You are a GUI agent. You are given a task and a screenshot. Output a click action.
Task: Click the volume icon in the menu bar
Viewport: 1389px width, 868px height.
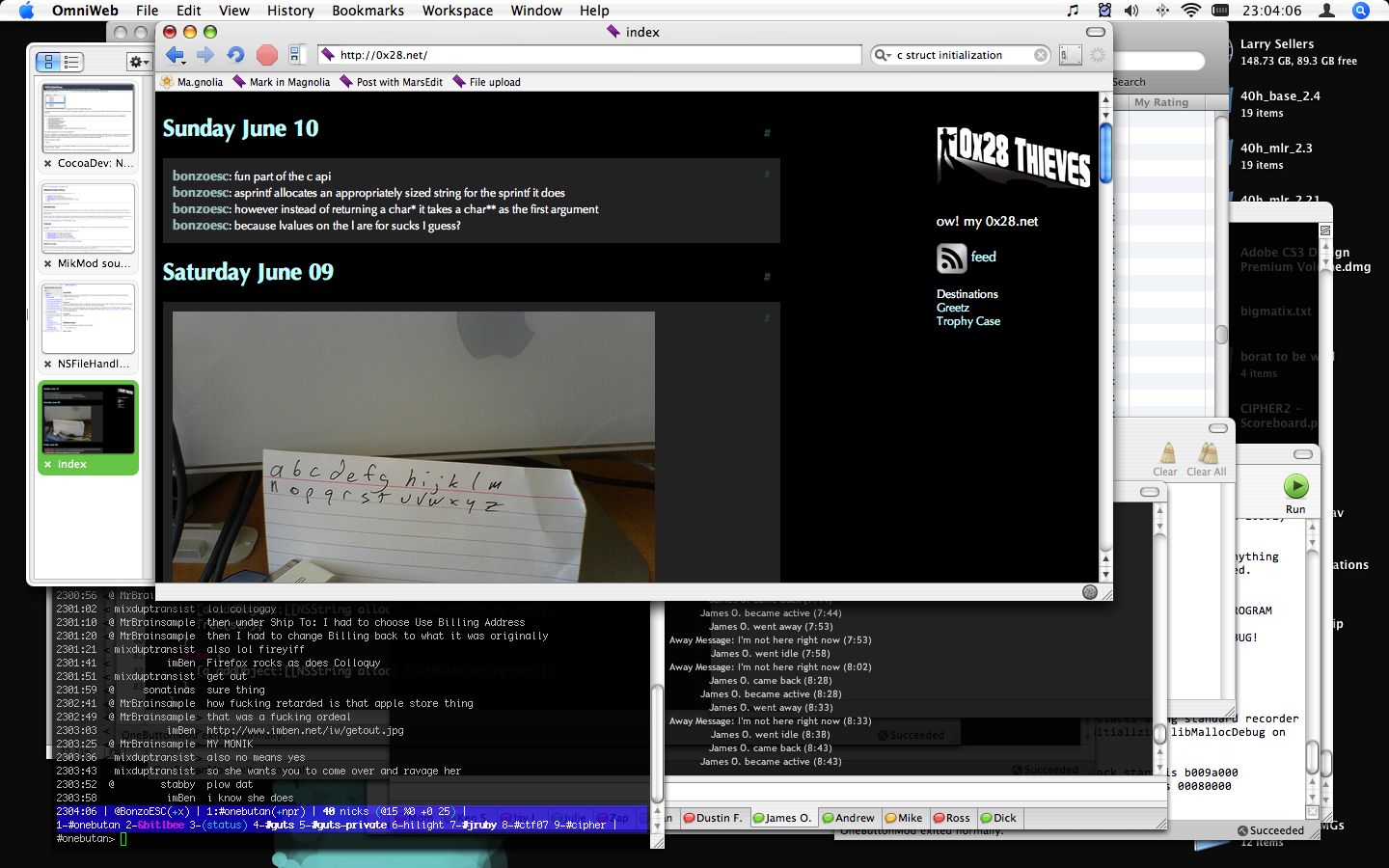tap(1131, 11)
